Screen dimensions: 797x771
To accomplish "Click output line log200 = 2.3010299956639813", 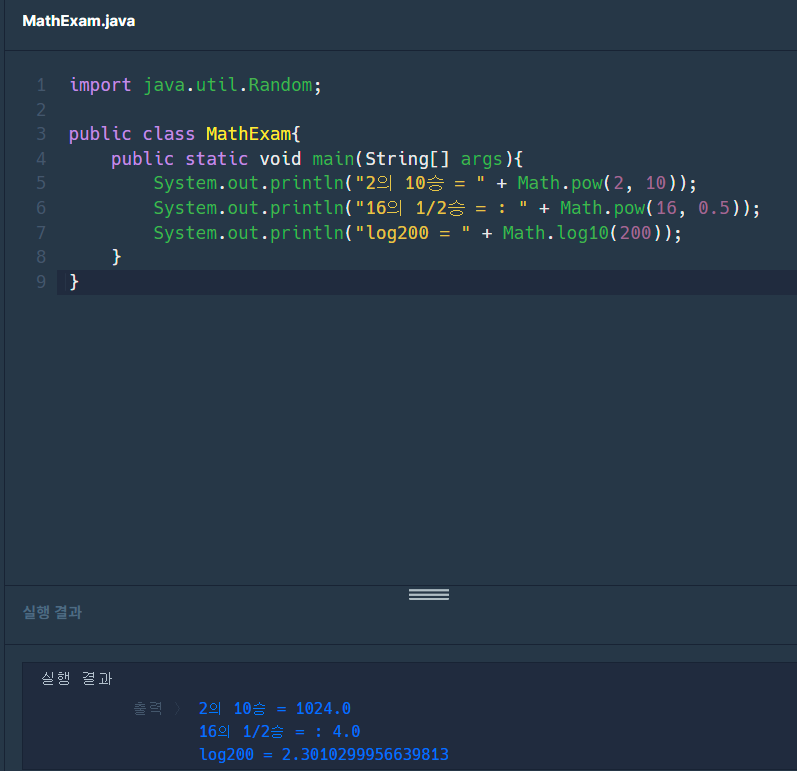I will (x=324, y=754).
